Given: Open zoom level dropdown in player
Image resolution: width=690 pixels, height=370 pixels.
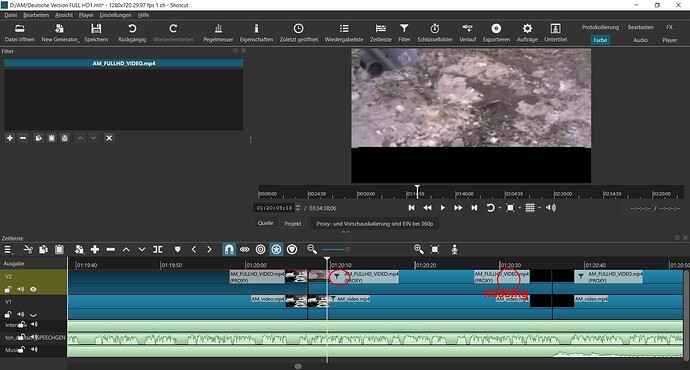Looking at the screenshot, I should [520, 208].
